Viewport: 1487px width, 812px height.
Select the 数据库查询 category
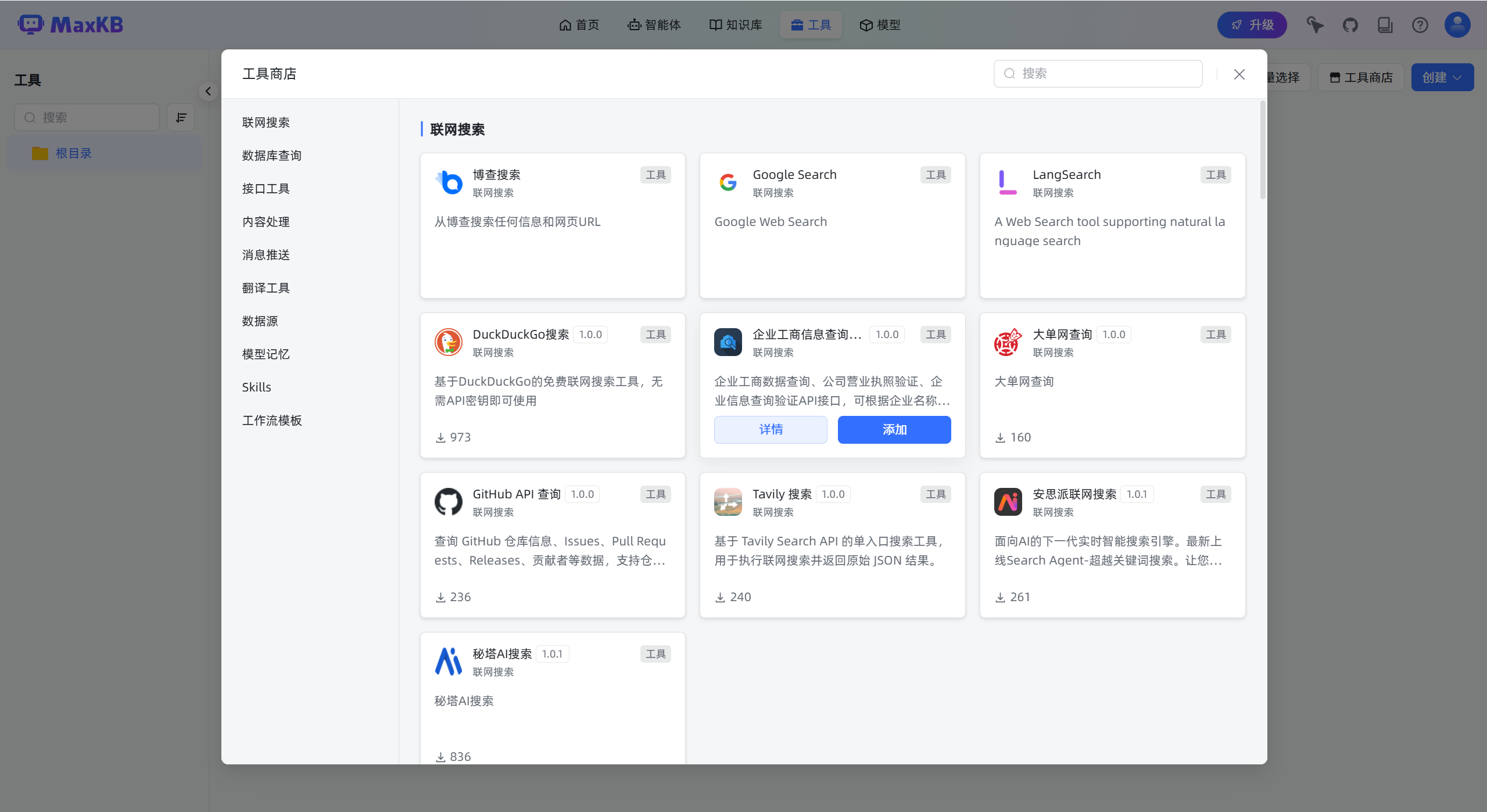[x=272, y=156]
